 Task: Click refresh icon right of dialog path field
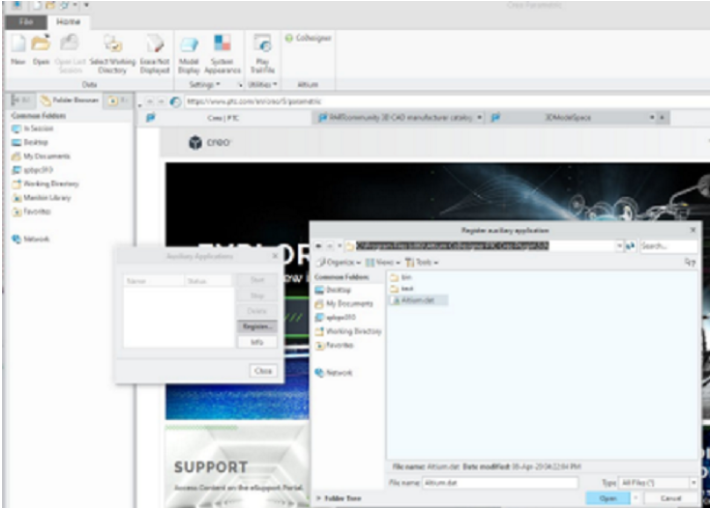point(630,246)
